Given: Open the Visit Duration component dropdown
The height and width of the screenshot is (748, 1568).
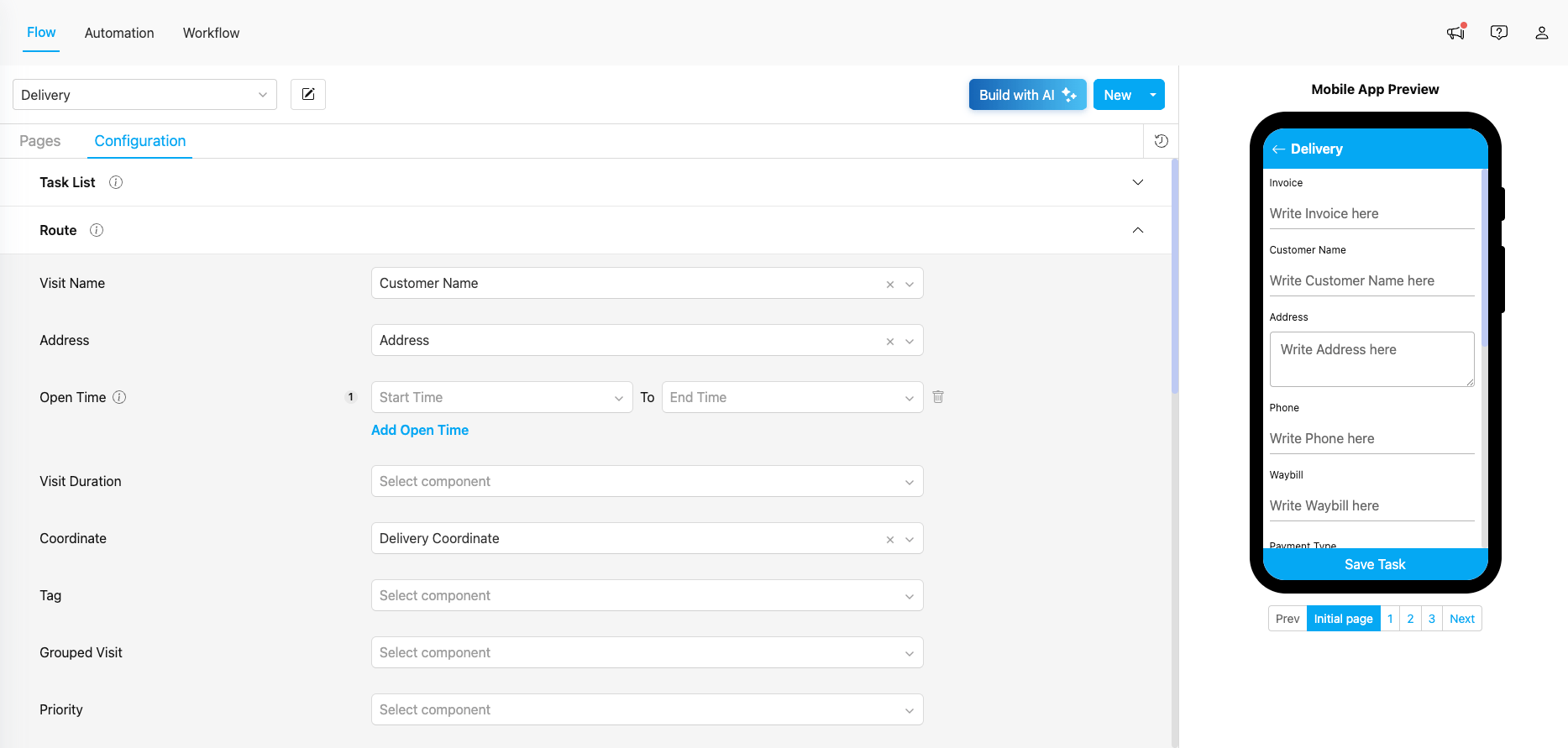Looking at the screenshot, I should (647, 481).
